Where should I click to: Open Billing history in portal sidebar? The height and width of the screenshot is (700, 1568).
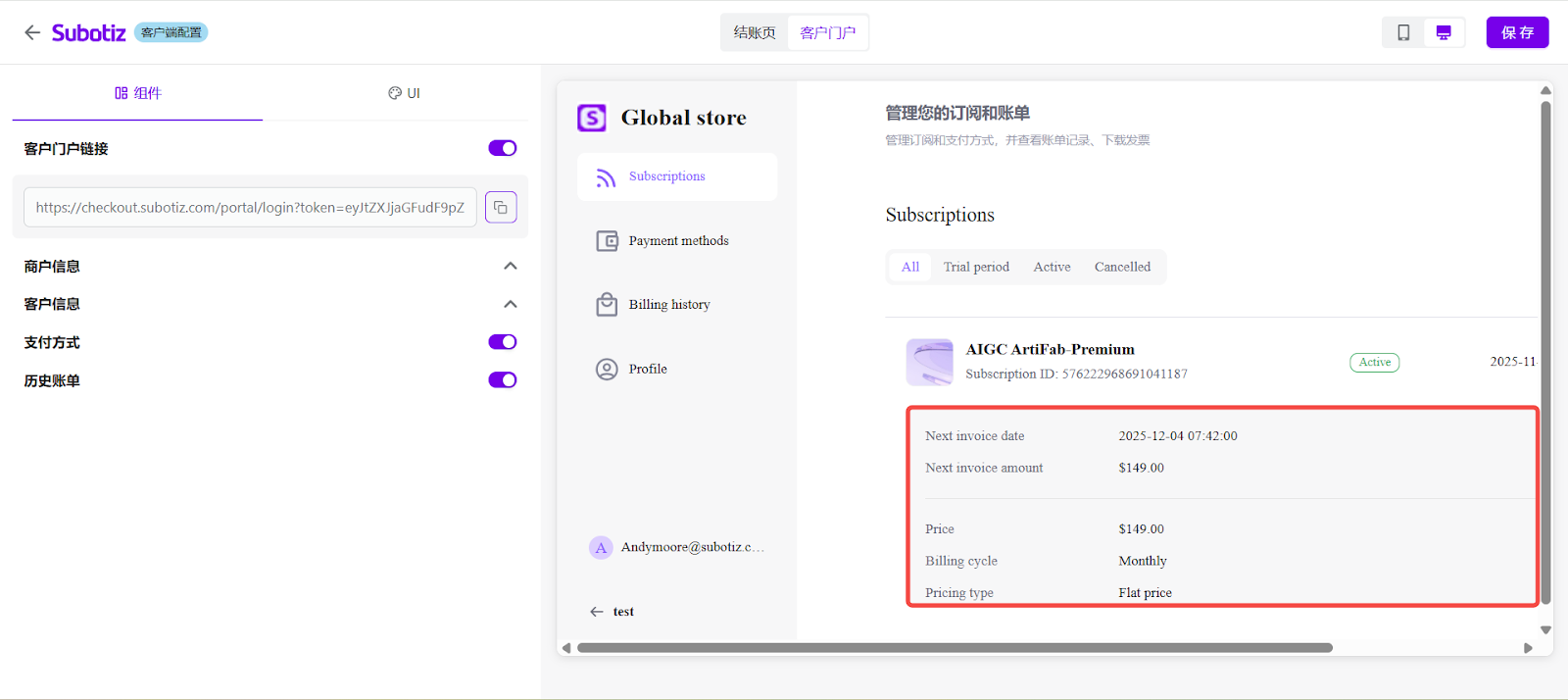[668, 305]
